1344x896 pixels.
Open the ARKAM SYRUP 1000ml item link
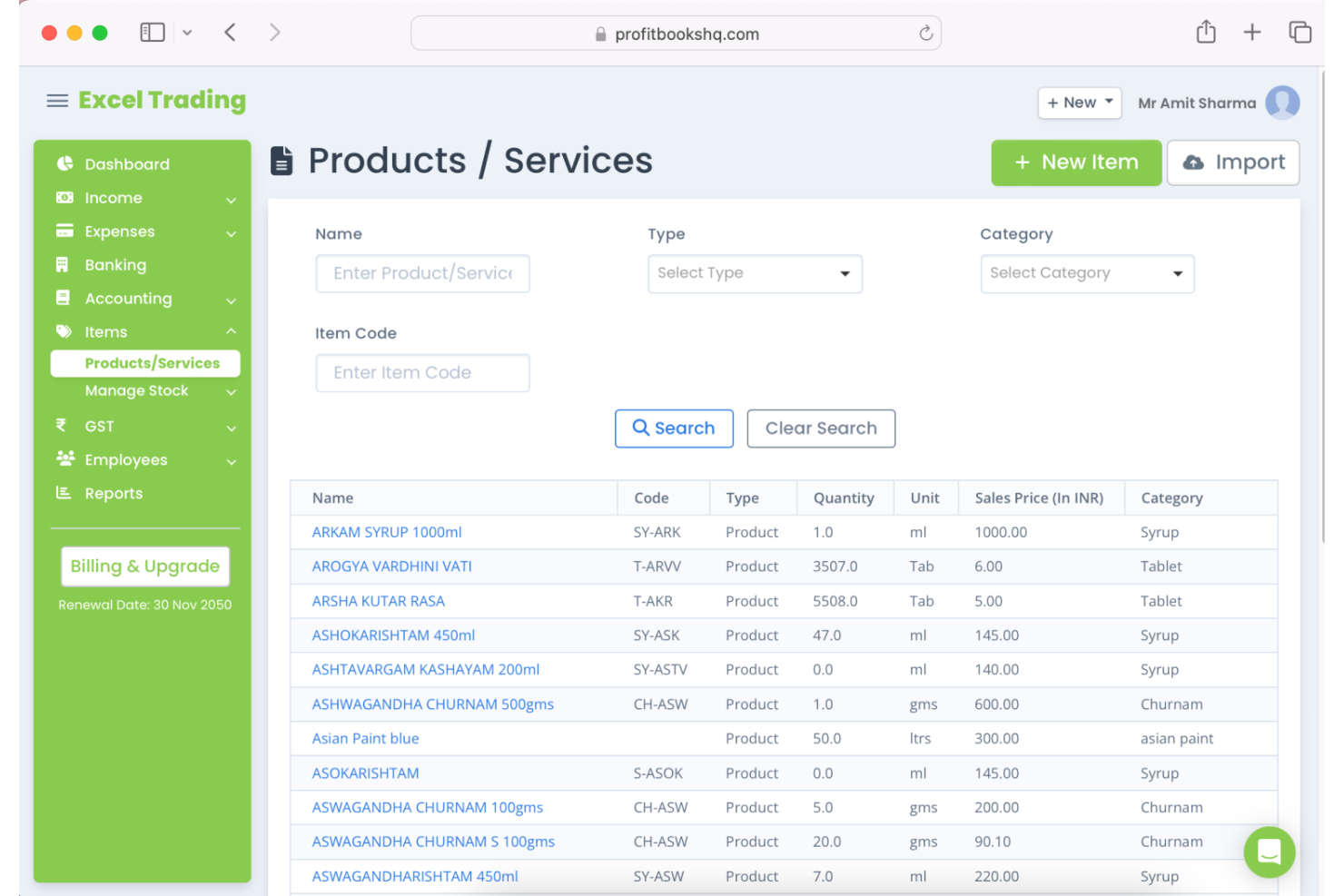click(387, 532)
